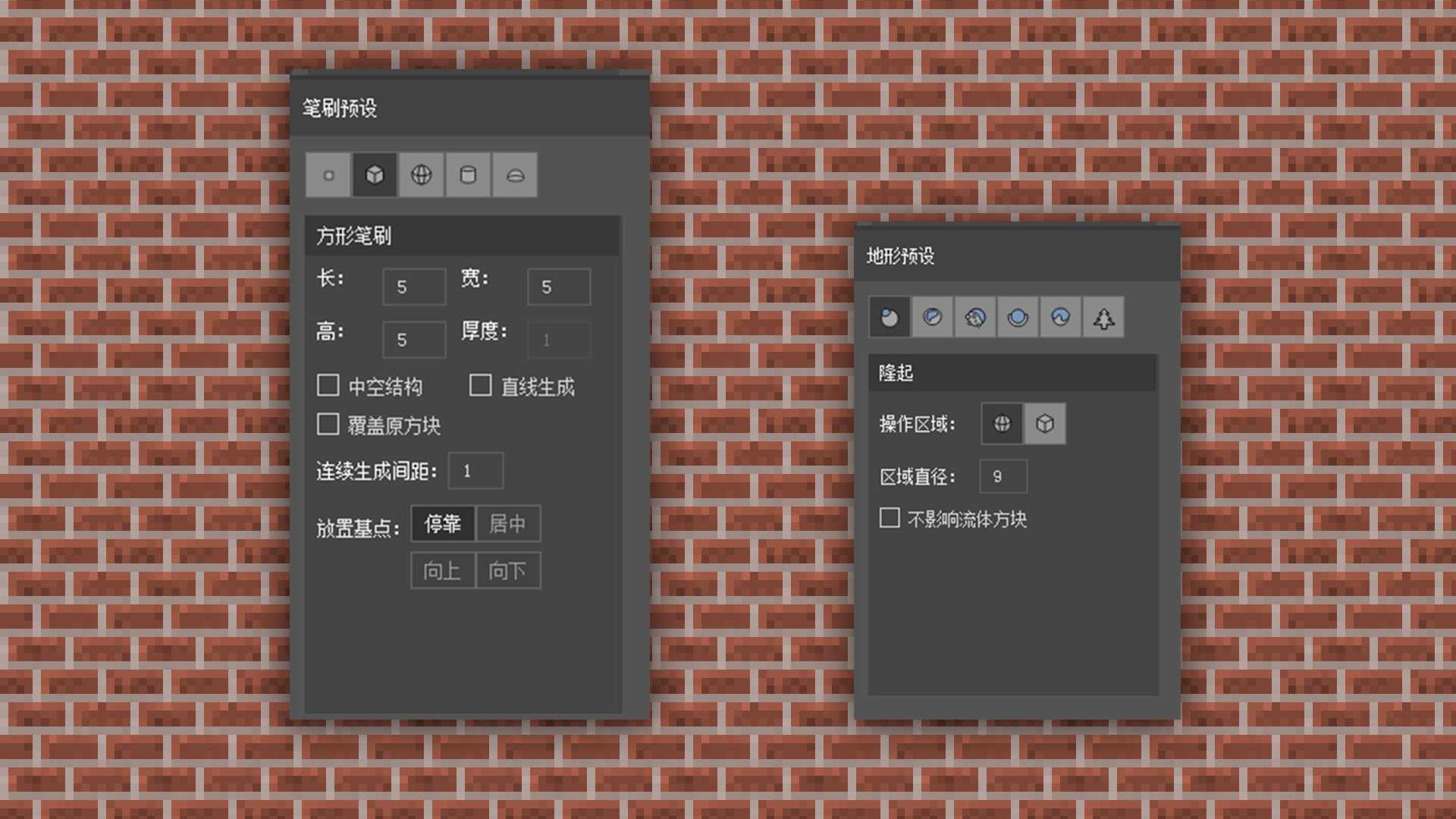Click the 放置基点 label
Viewport: 1456px width, 819px height.
(358, 528)
